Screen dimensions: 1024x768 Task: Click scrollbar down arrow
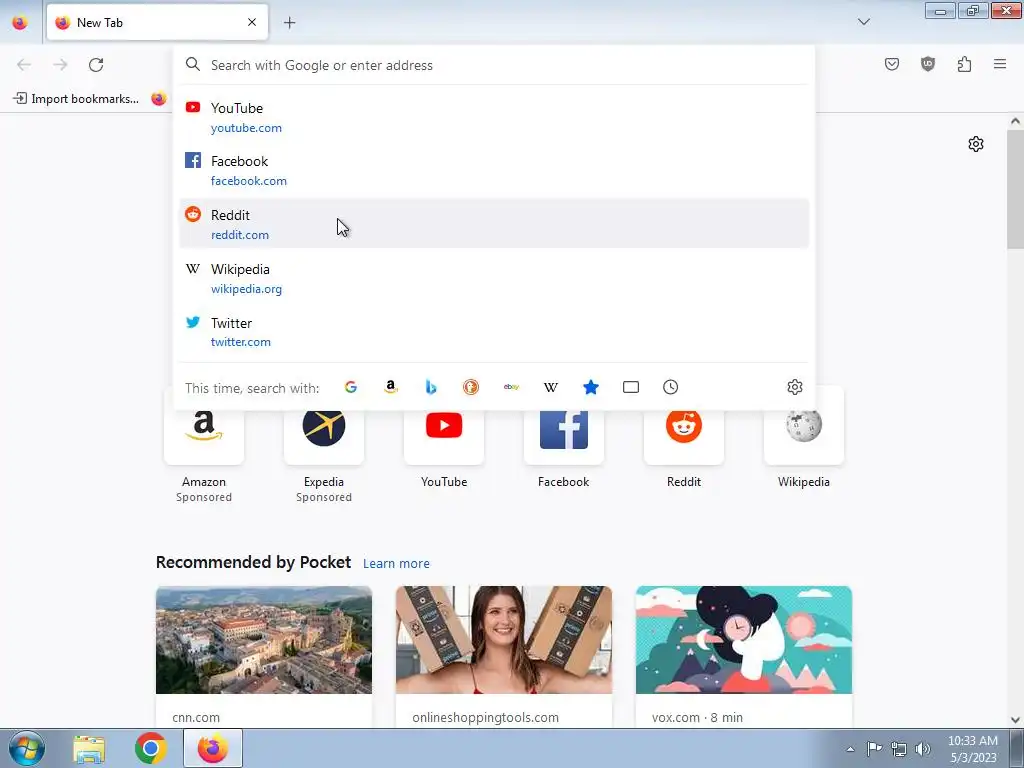coord(1016,720)
